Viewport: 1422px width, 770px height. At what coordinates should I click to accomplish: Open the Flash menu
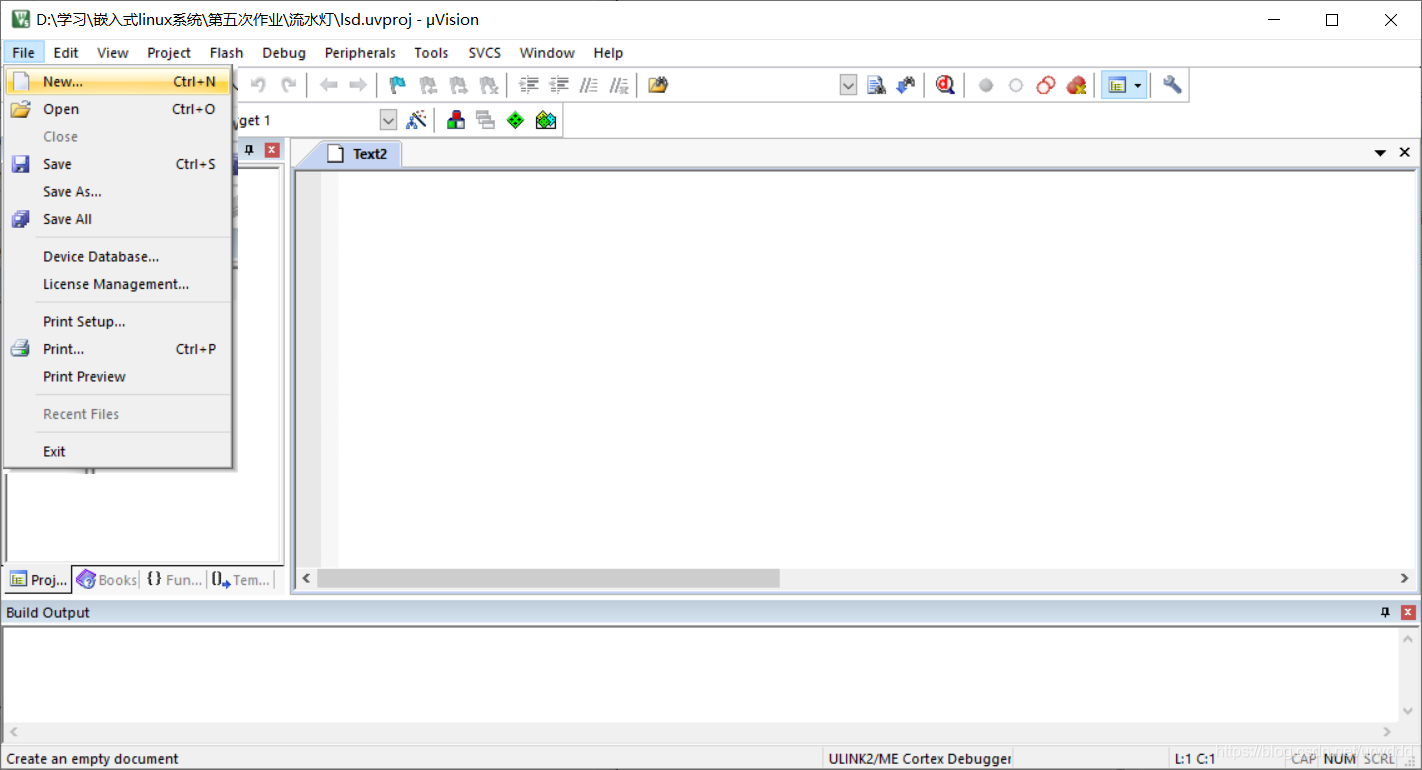(x=226, y=53)
